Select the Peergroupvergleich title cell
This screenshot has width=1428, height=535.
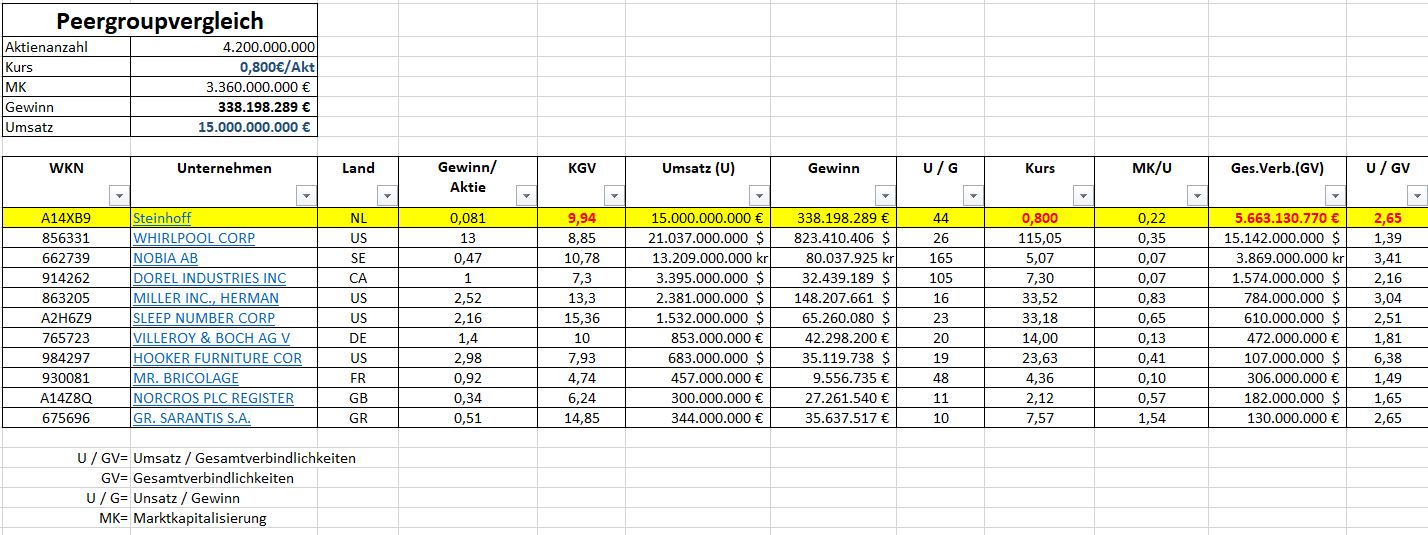pyautogui.click(x=160, y=21)
